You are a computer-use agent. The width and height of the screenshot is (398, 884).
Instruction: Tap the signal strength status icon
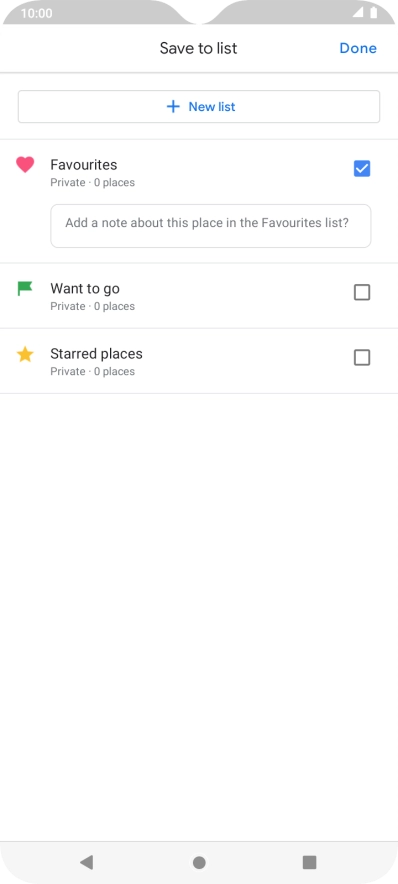358,13
